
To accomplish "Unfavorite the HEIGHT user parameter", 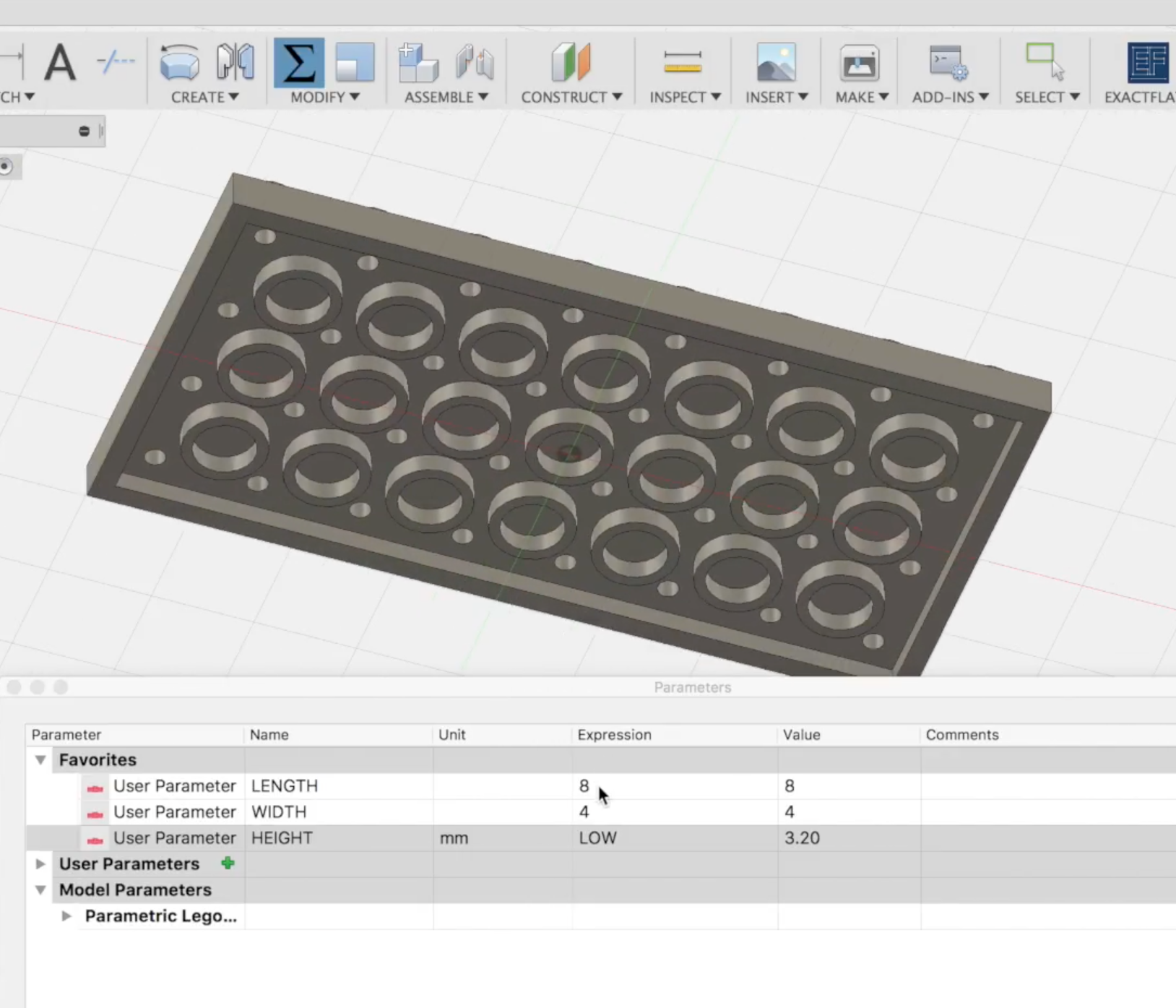I will [94, 840].
